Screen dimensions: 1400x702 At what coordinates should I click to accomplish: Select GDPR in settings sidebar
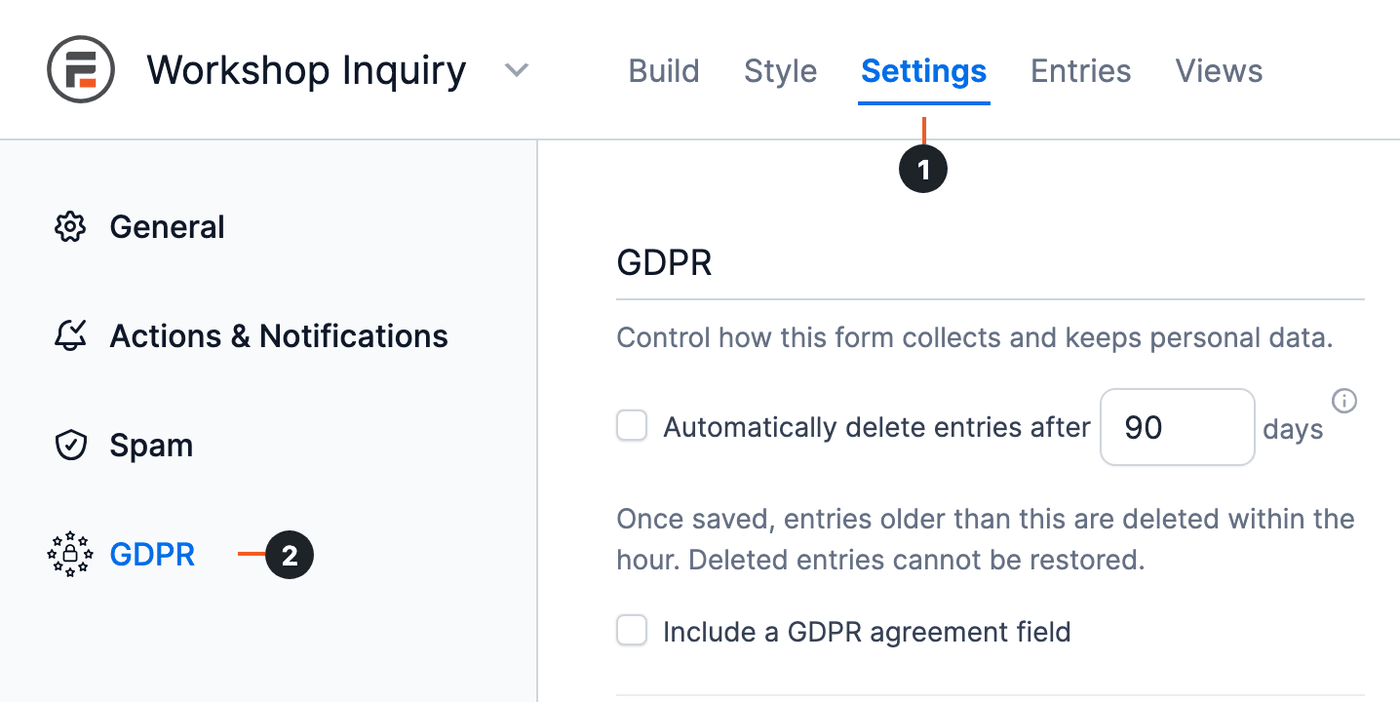152,554
